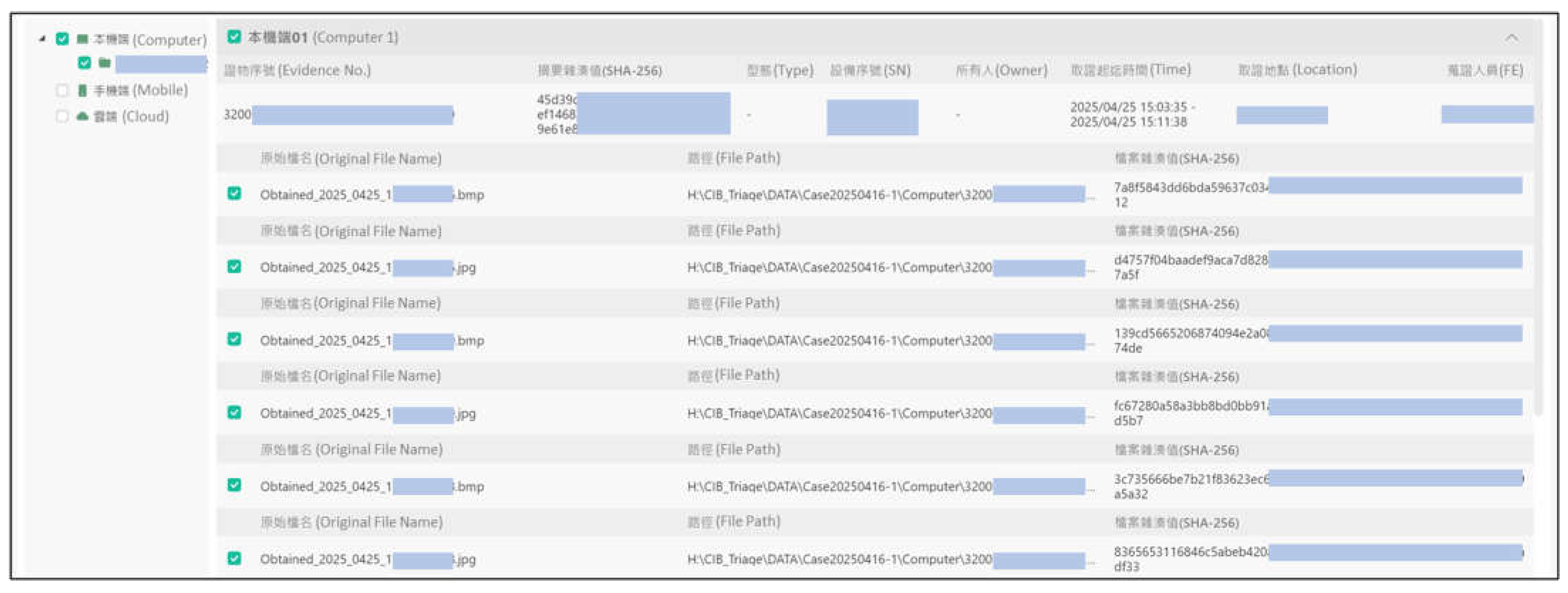Uncheck the Computer category checkbox

click(x=62, y=39)
